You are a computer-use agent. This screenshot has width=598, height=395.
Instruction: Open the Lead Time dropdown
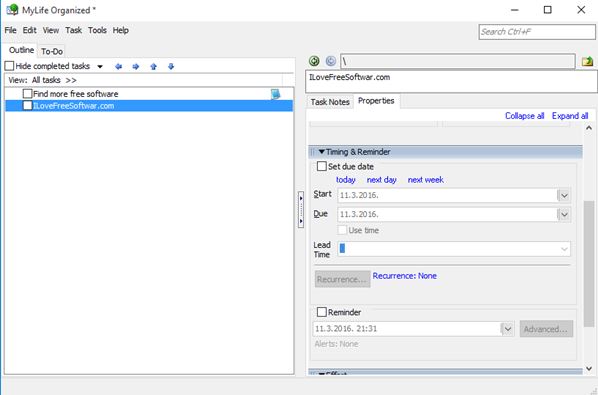pos(564,249)
